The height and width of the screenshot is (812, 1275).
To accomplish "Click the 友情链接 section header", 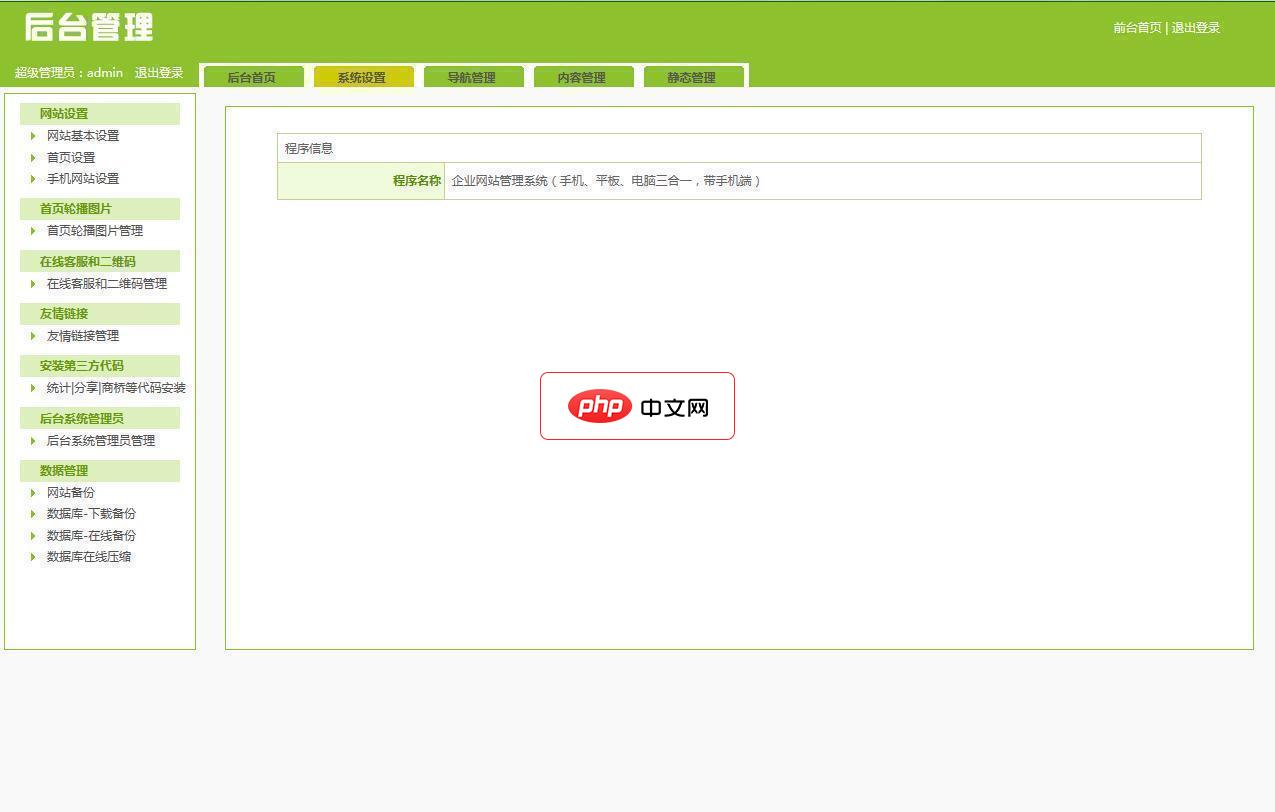I will (x=100, y=314).
